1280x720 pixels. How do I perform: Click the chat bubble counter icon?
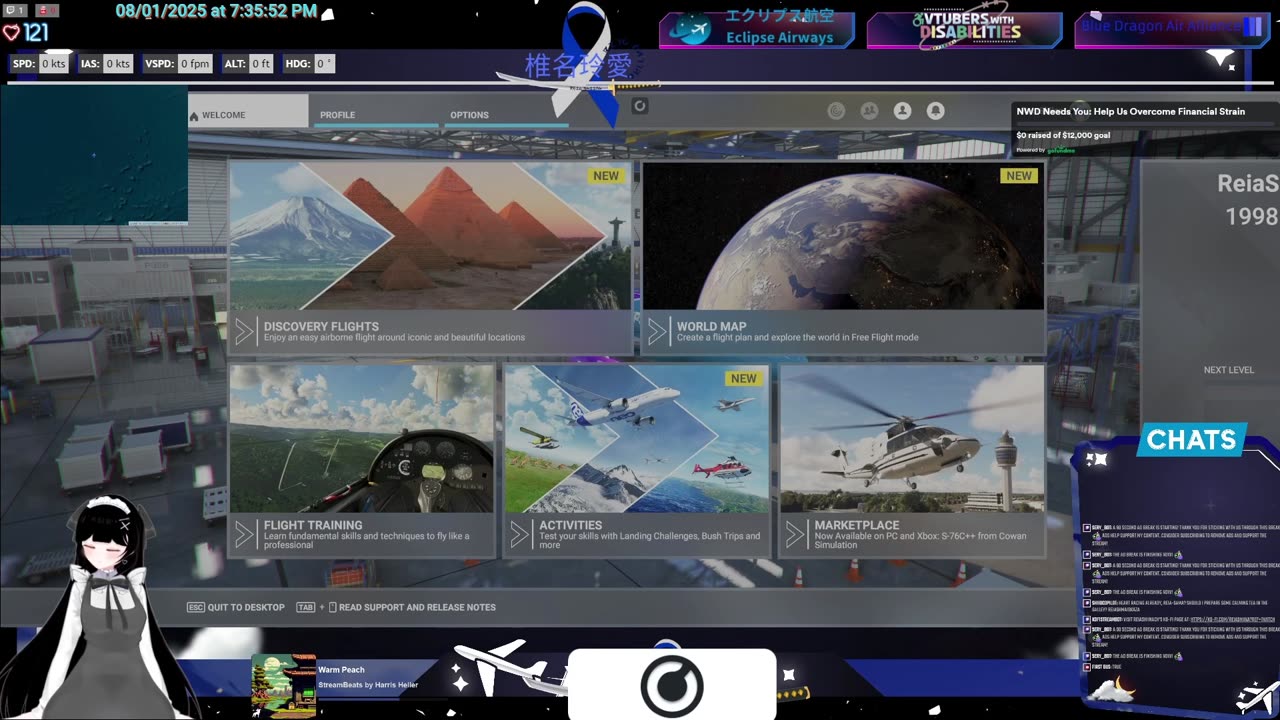[14, 10]
